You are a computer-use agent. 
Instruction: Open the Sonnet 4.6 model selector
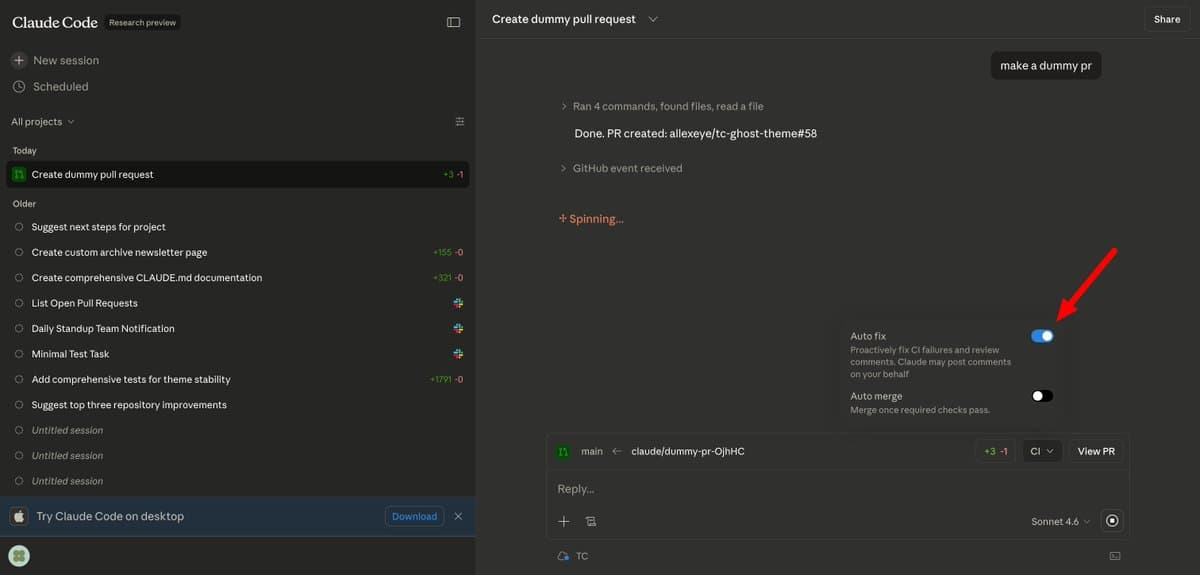pos(1061,521)
